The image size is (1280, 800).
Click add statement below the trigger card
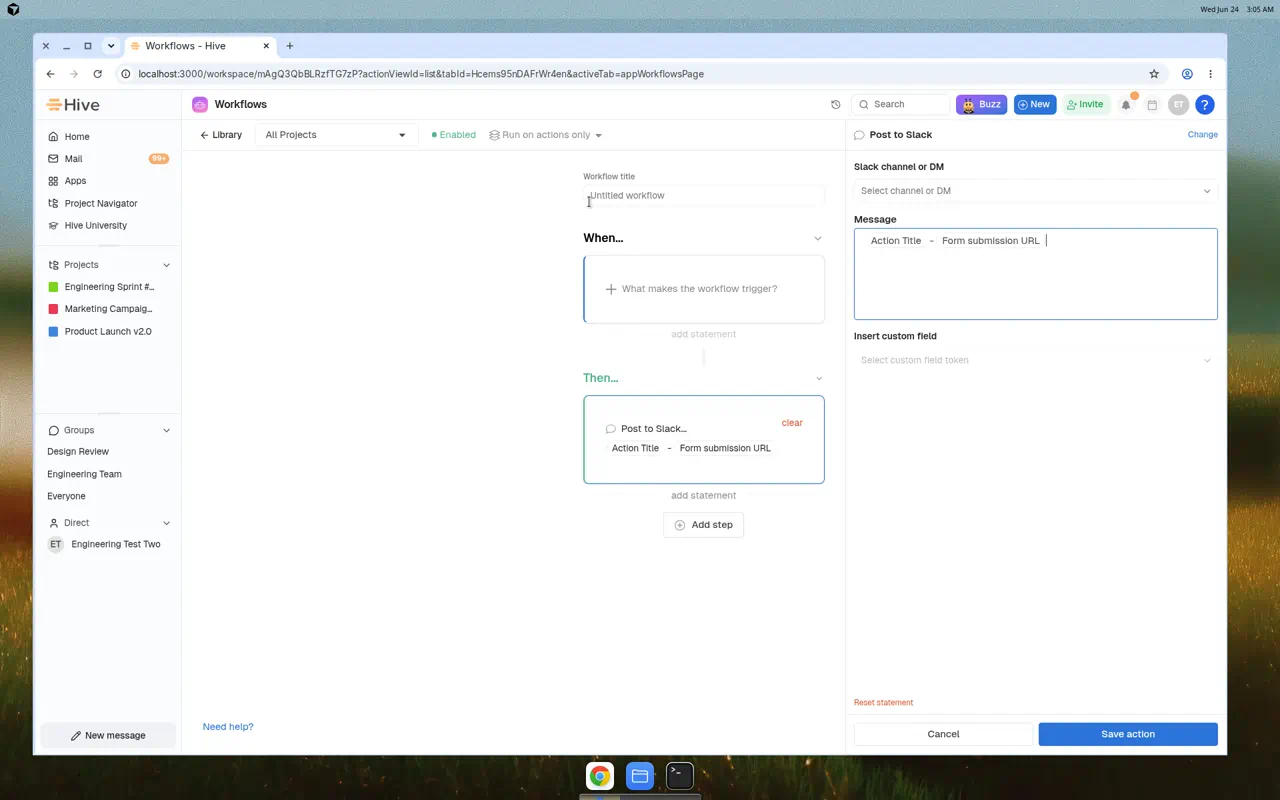click(x=704, y=334)
